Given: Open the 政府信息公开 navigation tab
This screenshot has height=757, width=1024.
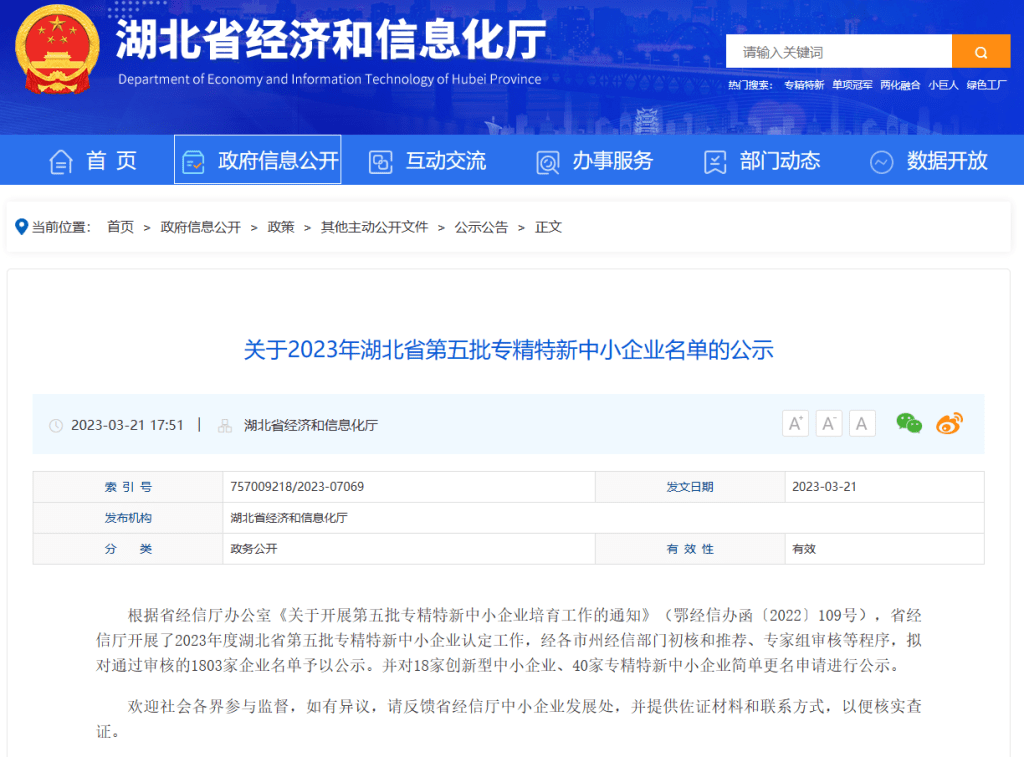Looking at the screenshot, I should [x=258, y=160].
